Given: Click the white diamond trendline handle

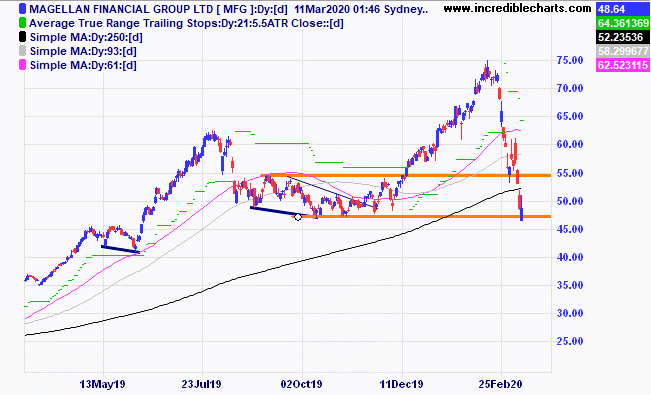Looking at the screenshot, I should [x=298, y=216].
